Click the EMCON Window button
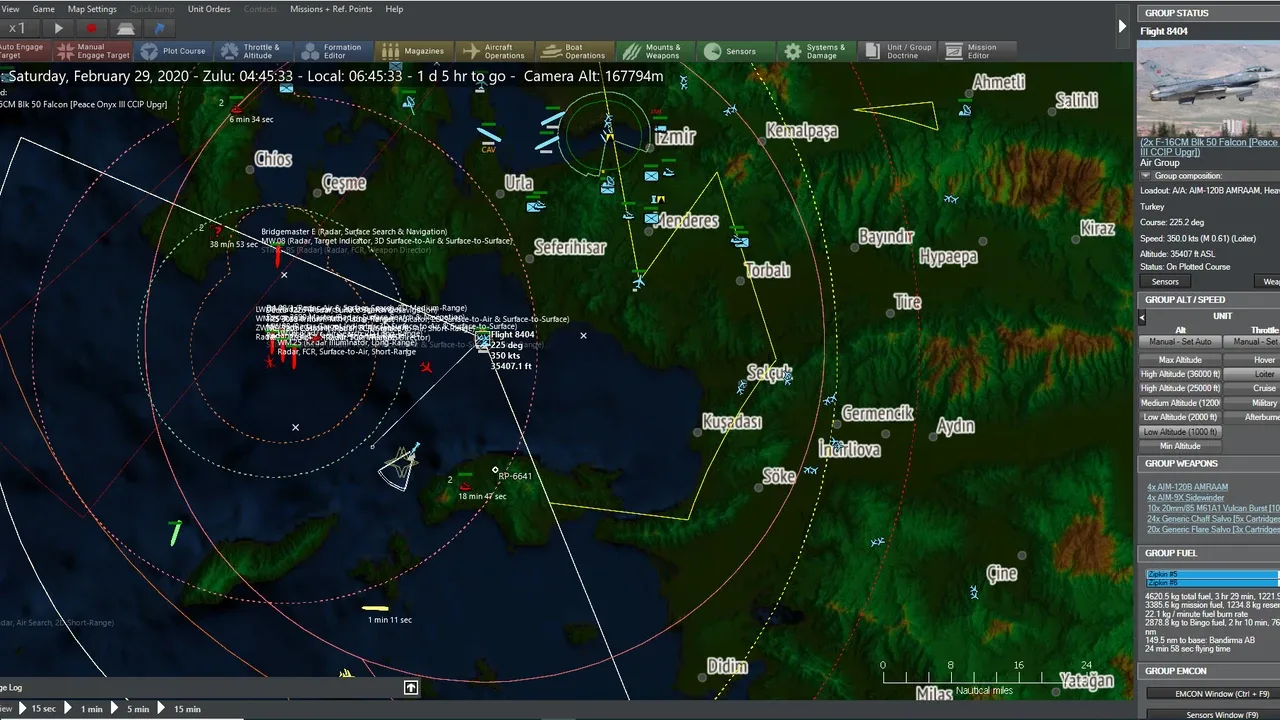Viewport: 1280px width, 720px height. pos(1212,693)
